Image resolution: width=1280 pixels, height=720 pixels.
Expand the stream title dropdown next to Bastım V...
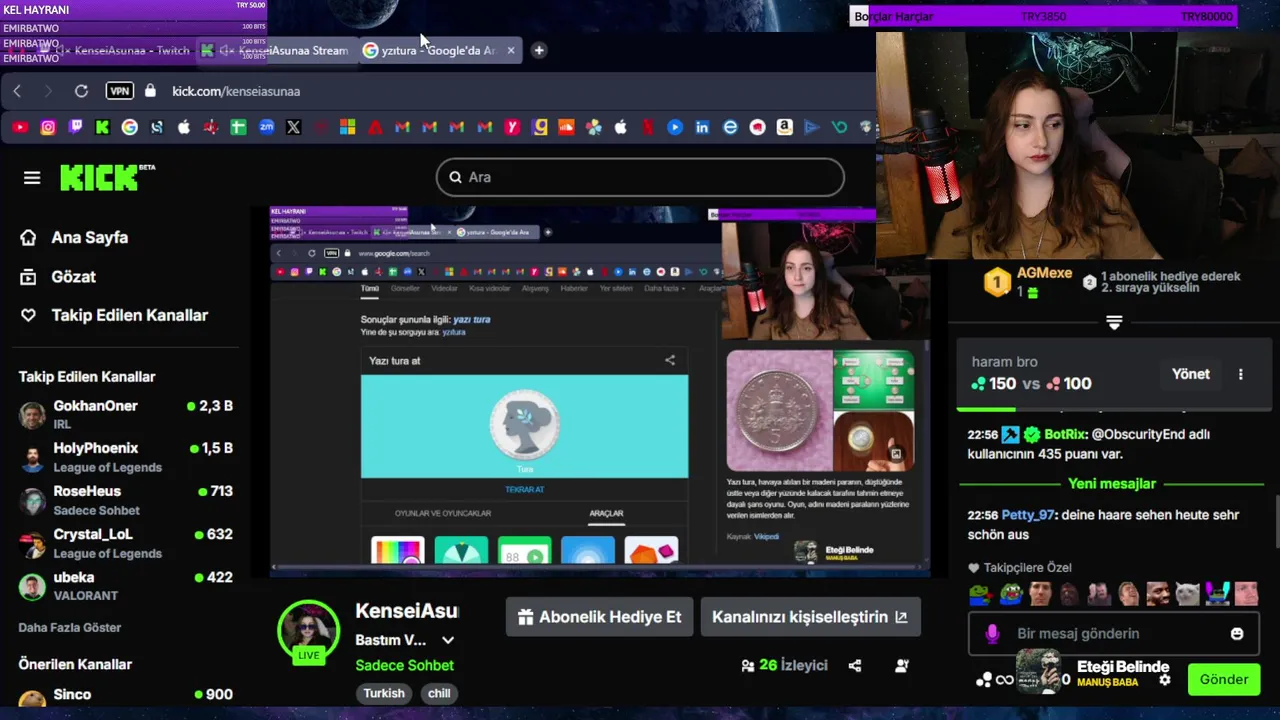448,640
